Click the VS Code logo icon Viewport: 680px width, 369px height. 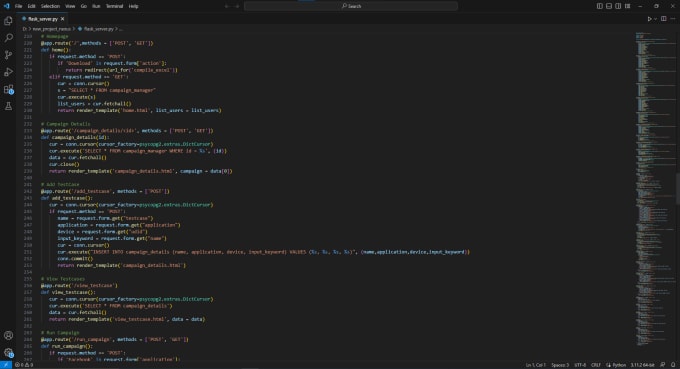6,6
